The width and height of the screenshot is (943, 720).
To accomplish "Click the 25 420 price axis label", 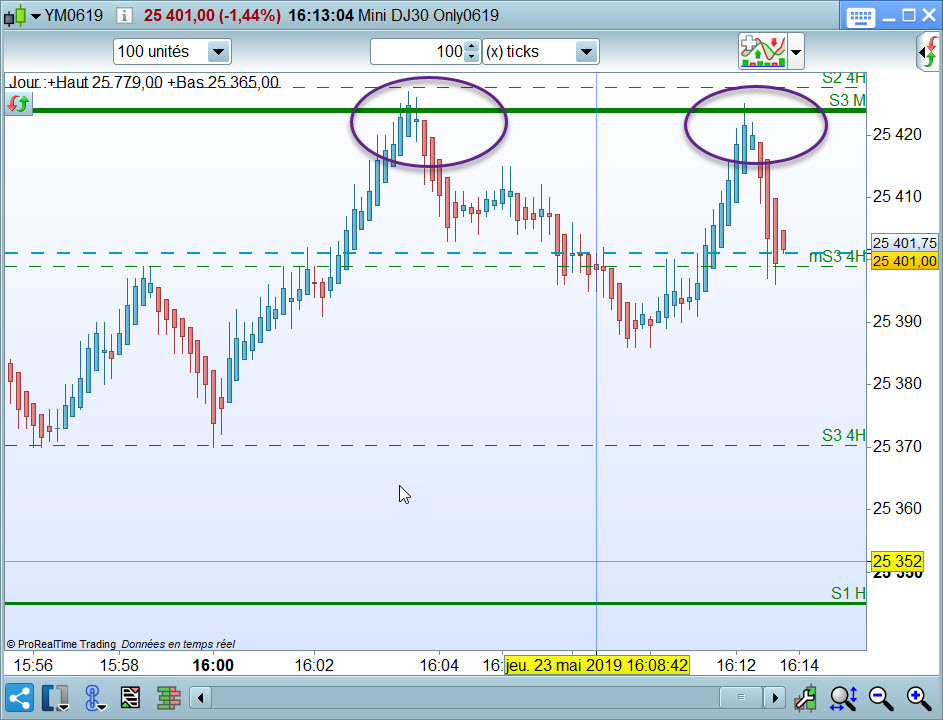I will (x=897, y=134).
